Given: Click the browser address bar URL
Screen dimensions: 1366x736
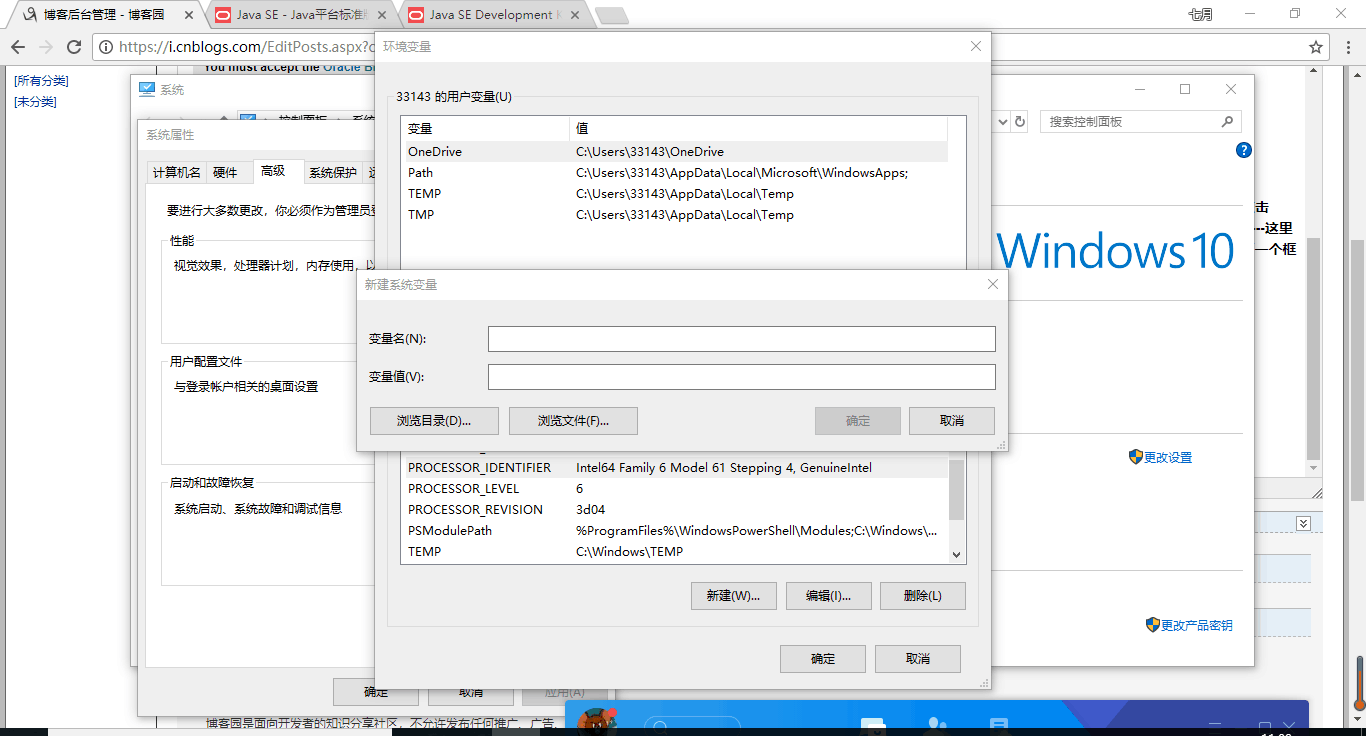Looking at the screenshot, I should (245, 47).
